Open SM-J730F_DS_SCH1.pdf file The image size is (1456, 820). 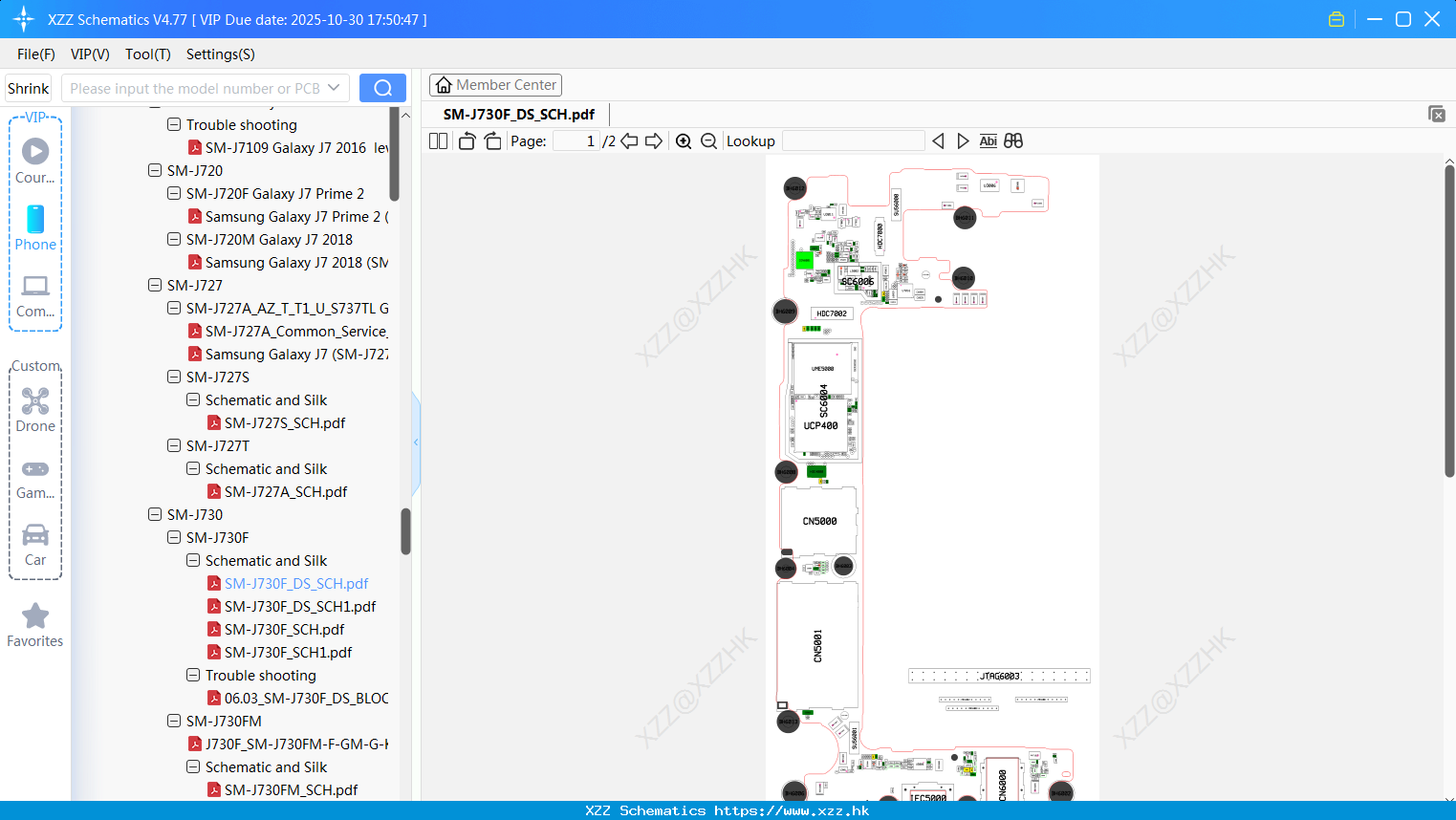click(x=300, y=606)
